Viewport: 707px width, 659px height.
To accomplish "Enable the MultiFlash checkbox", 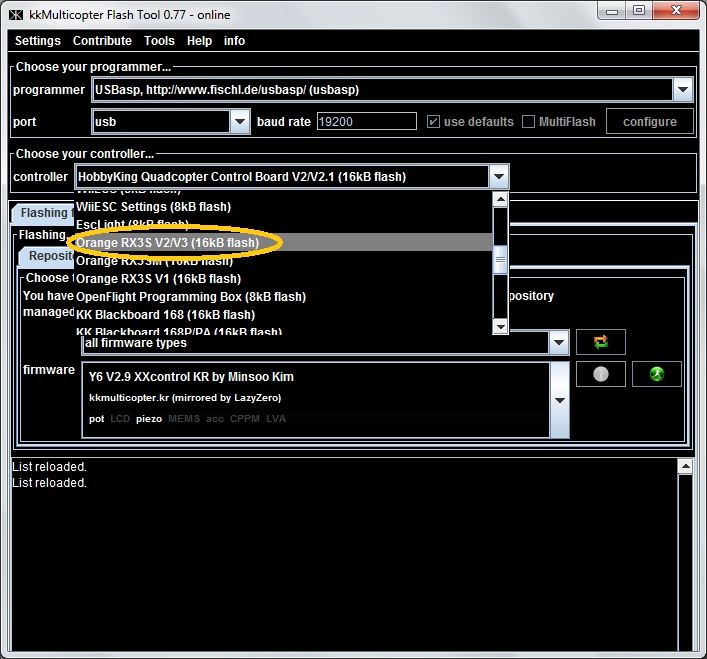I will 528,122.
